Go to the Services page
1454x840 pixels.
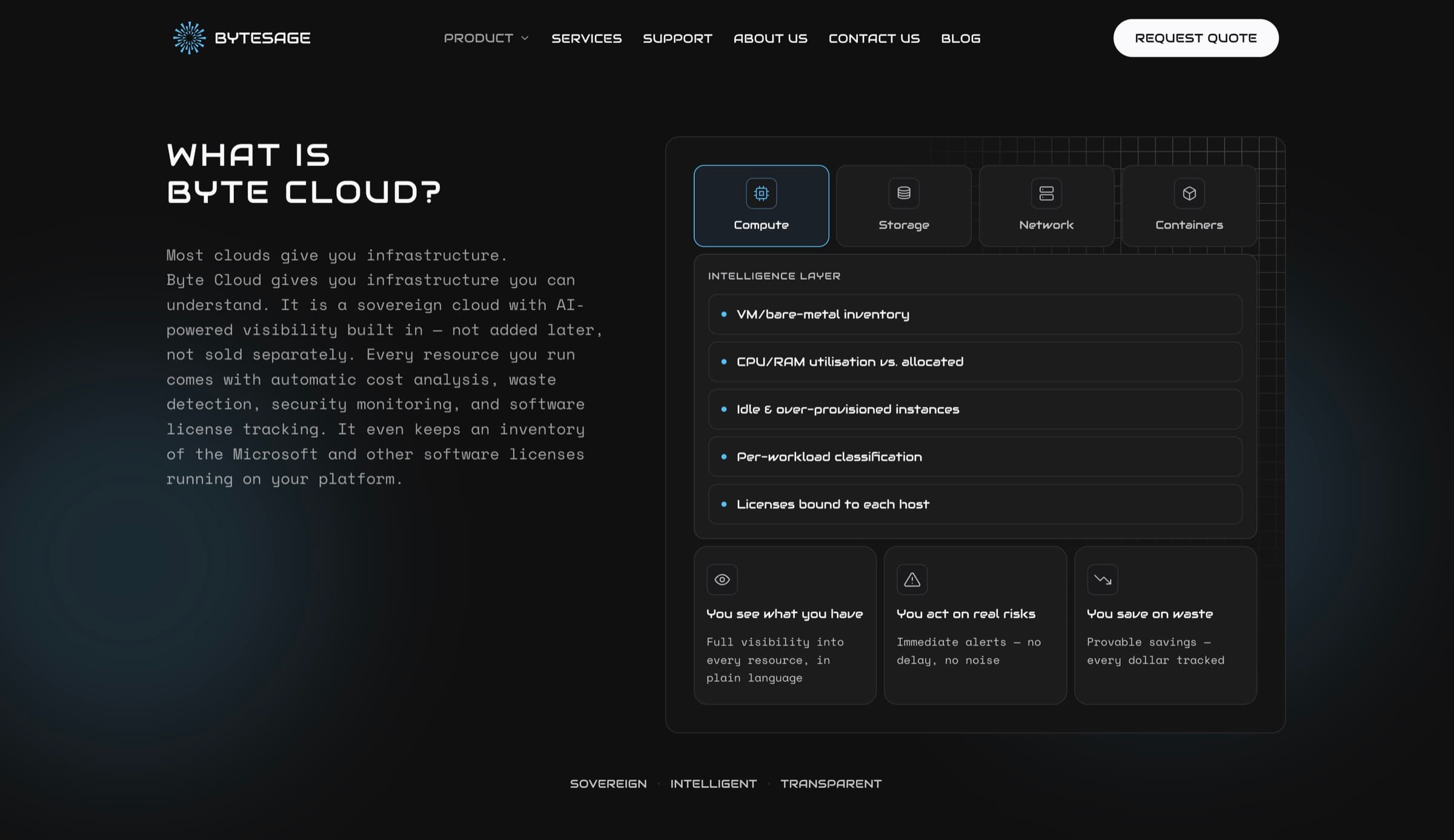tap(586, 38)
